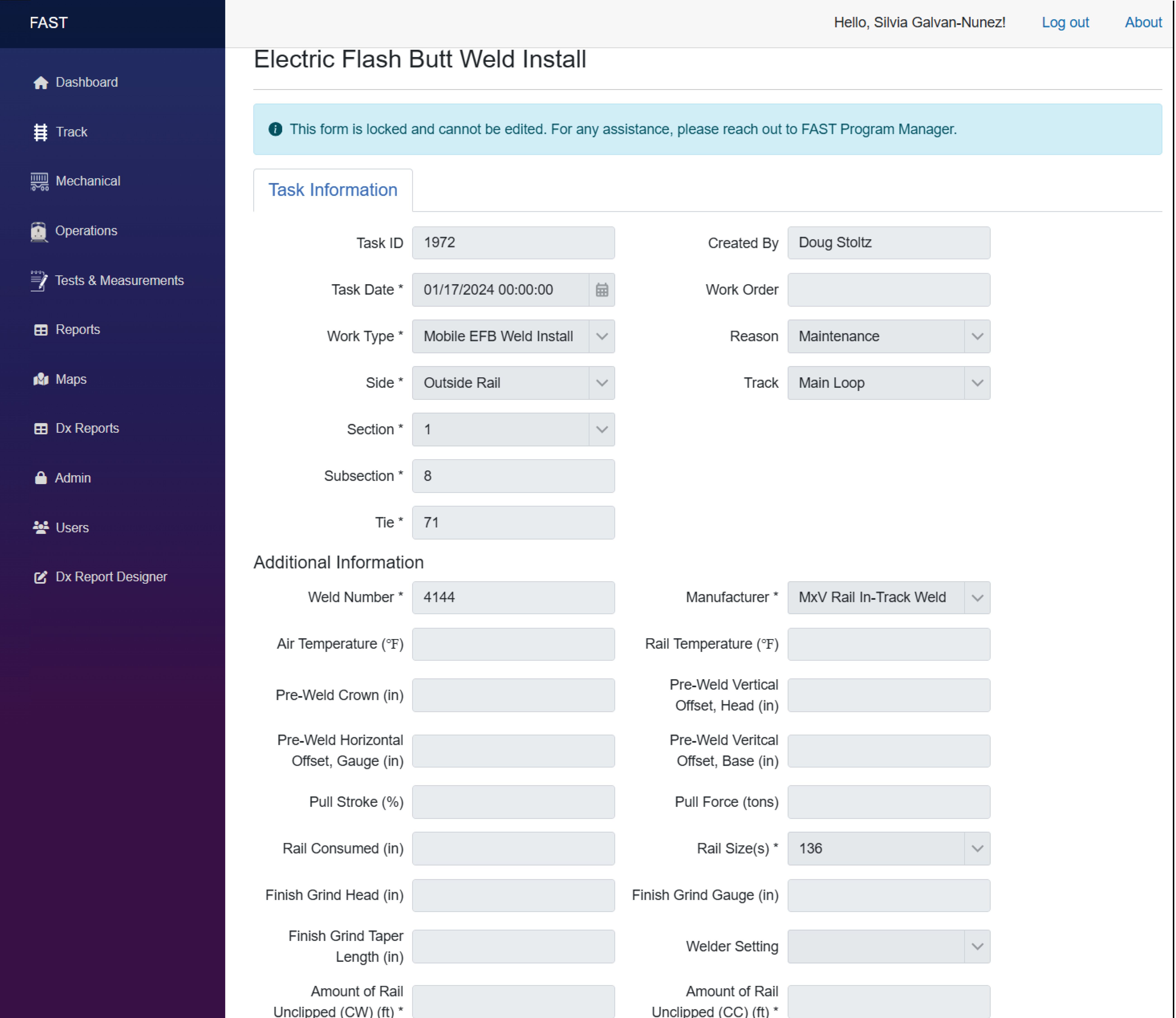The height and width of the screenshot is (1018, 1176).
Task: Click the Track rail icon in sidebar
Action: pos(40,132)
